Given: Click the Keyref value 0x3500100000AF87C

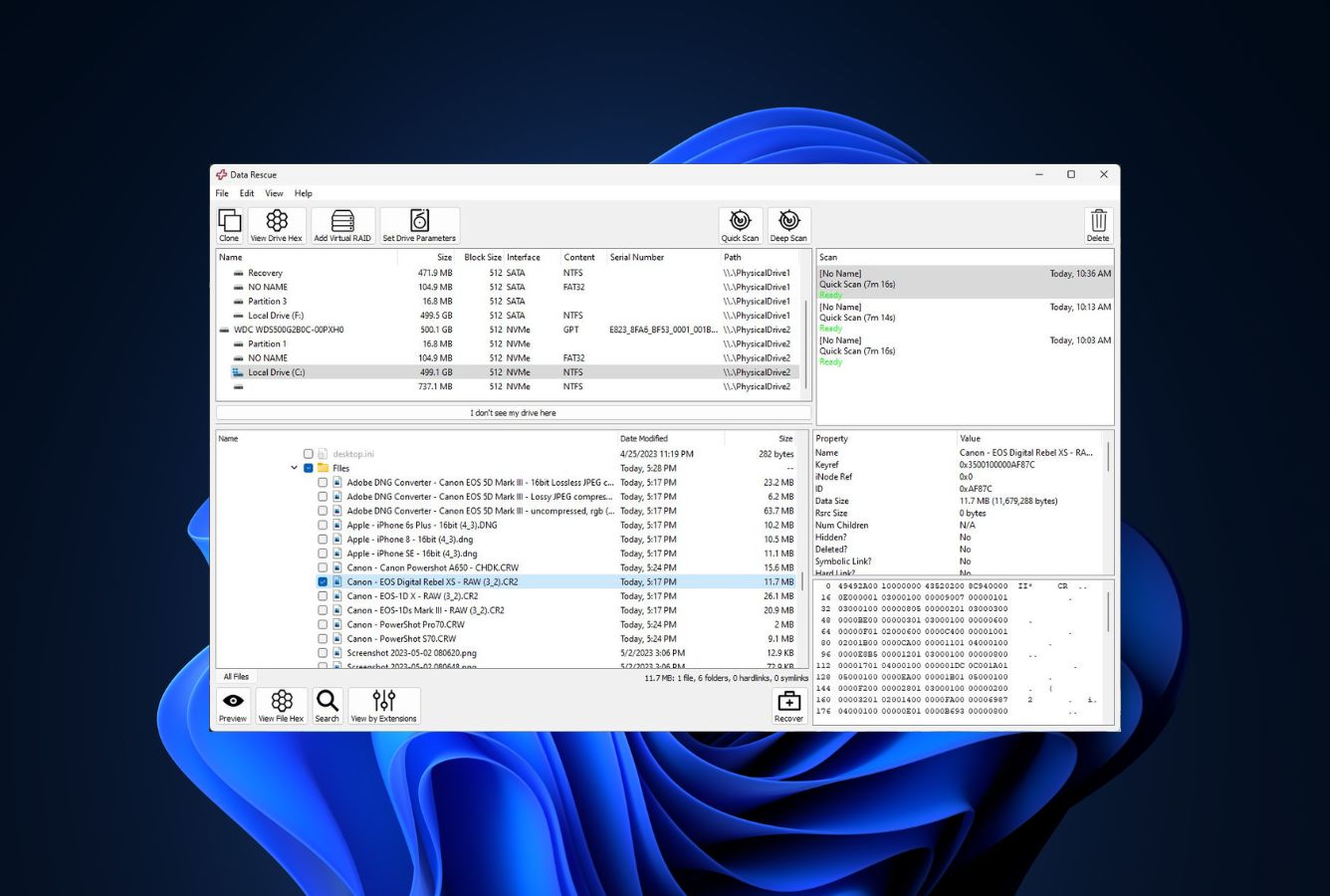Looking at the screenshot, I should pyautogui.click(x=997, y=465).
